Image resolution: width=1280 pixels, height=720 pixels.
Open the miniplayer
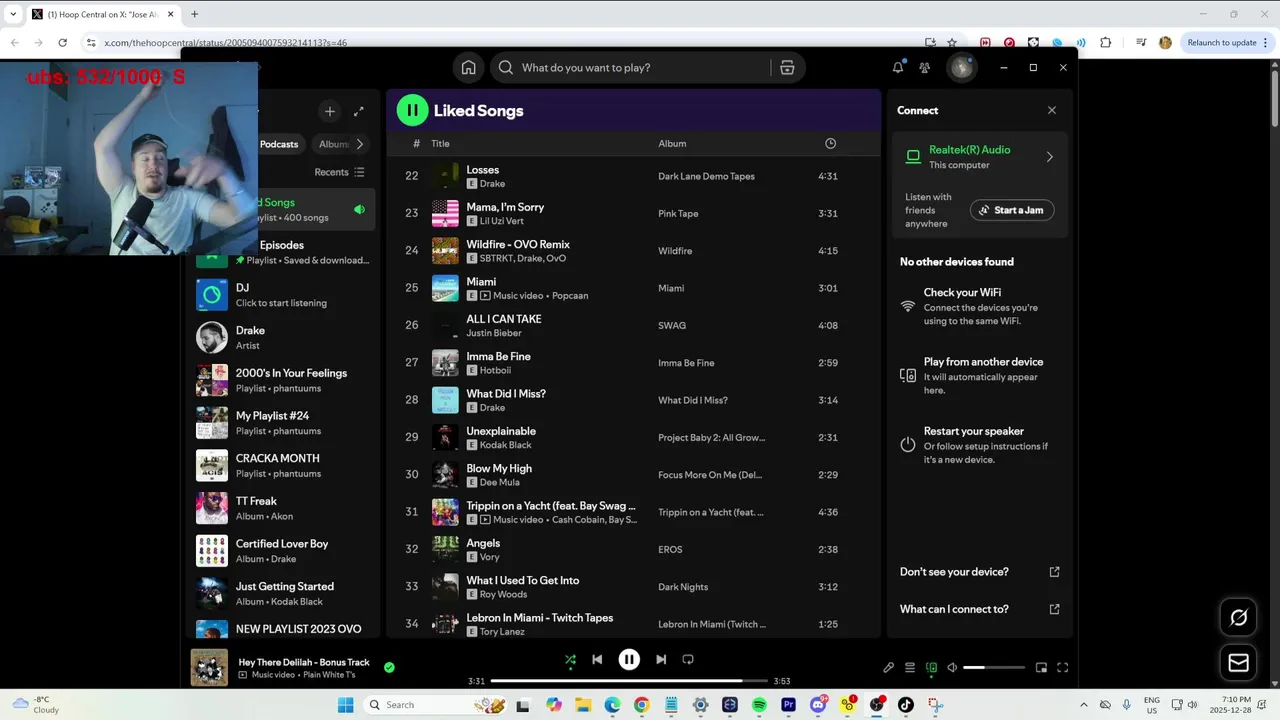[x=1041, y=667]
